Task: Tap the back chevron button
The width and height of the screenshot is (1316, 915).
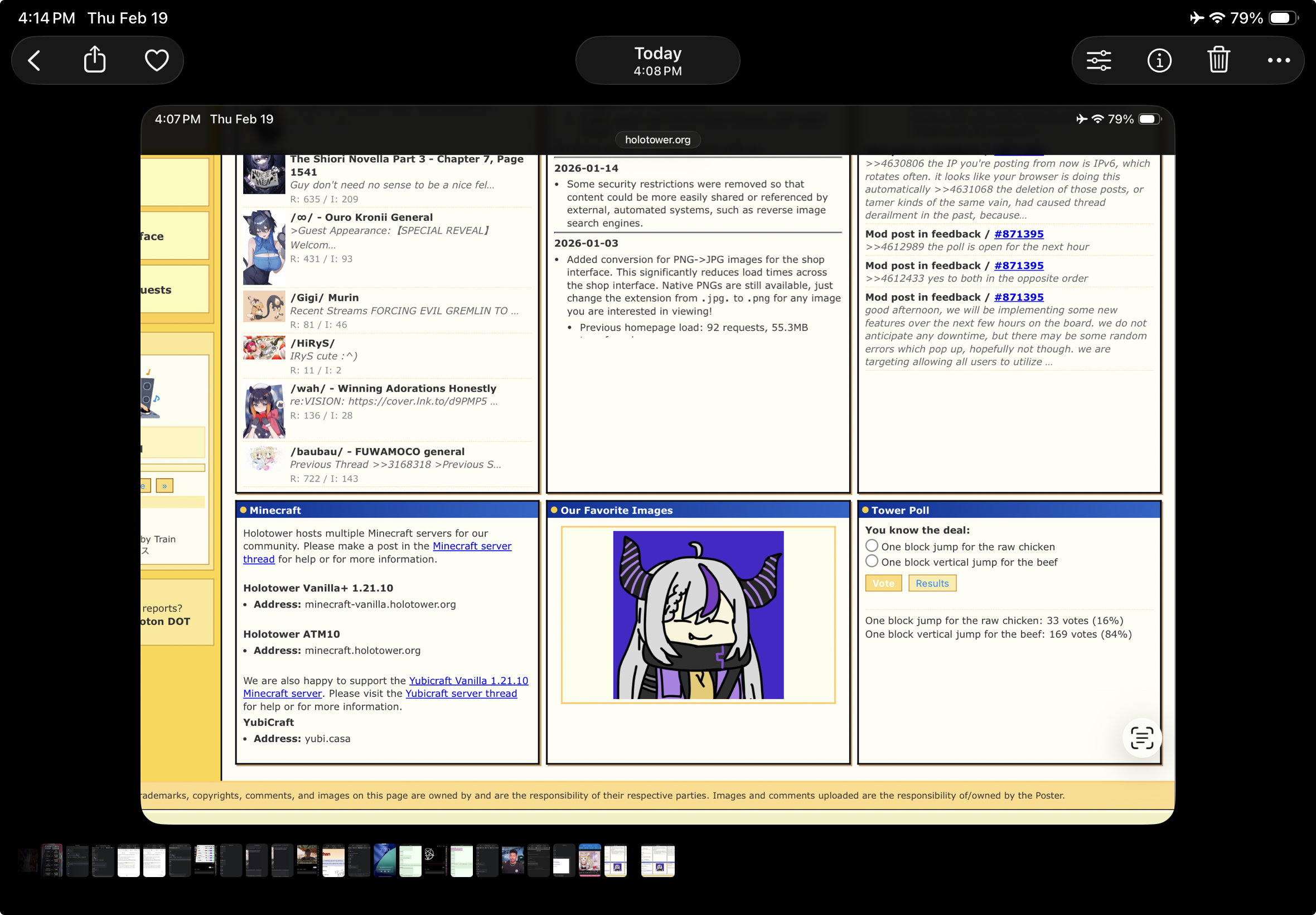Action: (35, 60)
